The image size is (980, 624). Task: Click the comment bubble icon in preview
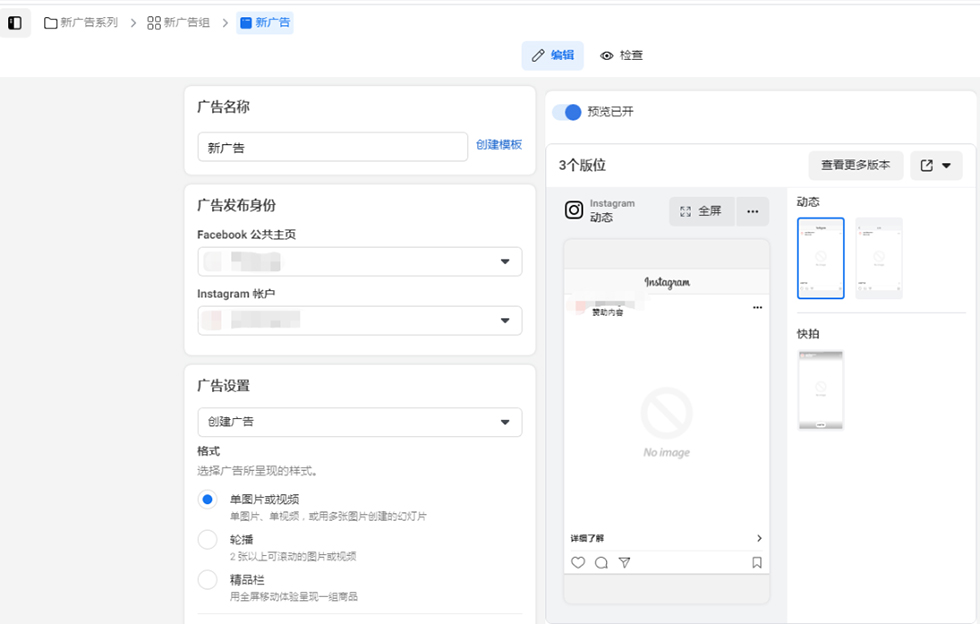601,563
